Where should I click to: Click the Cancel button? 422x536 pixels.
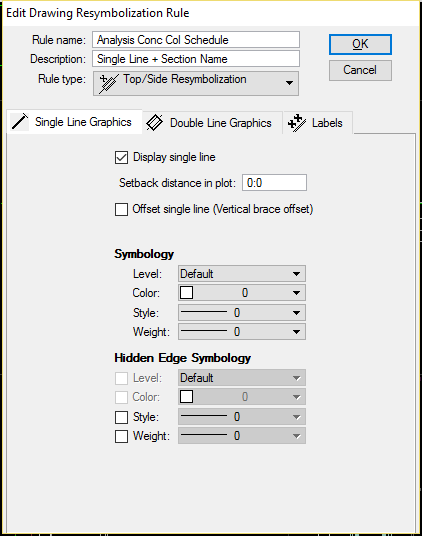coord(360,70)
